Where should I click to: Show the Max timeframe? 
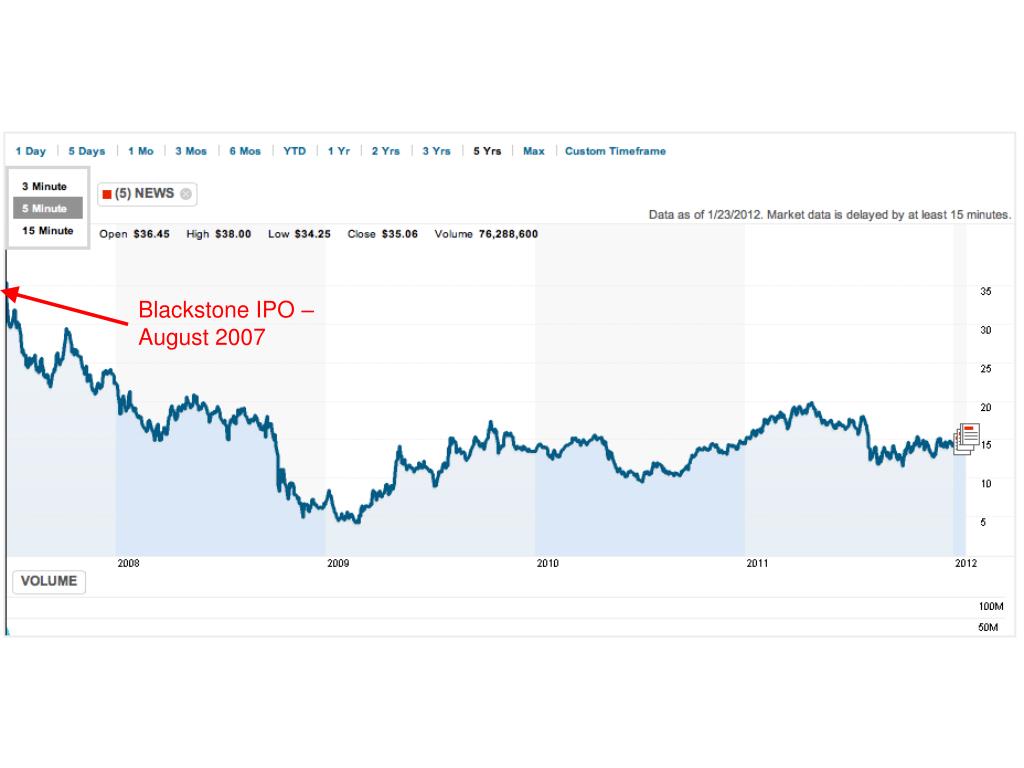point(534,151)
